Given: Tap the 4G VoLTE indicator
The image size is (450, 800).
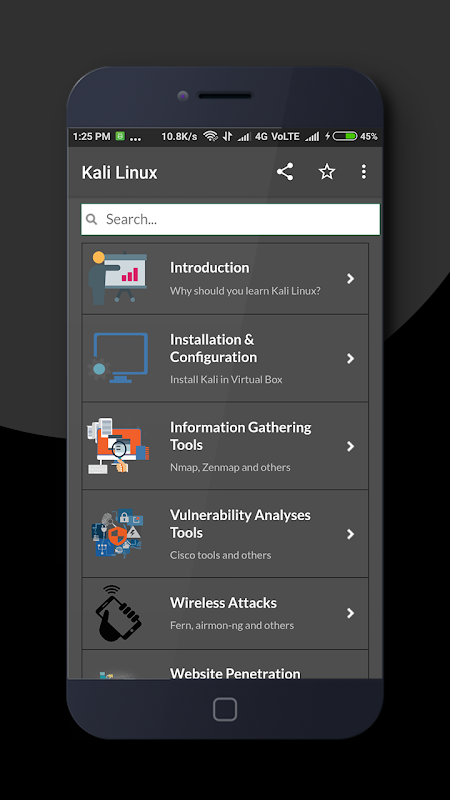Looking at the screenshot, I should pyautogui.click(x=277, y=136).
